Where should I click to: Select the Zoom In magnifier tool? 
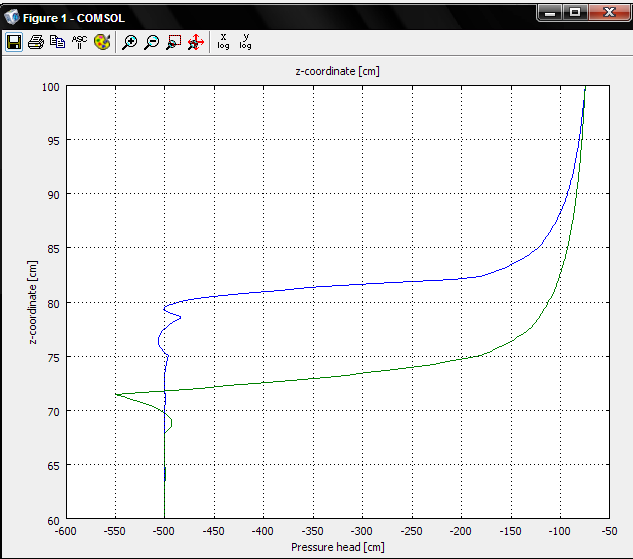coord(129,42)
